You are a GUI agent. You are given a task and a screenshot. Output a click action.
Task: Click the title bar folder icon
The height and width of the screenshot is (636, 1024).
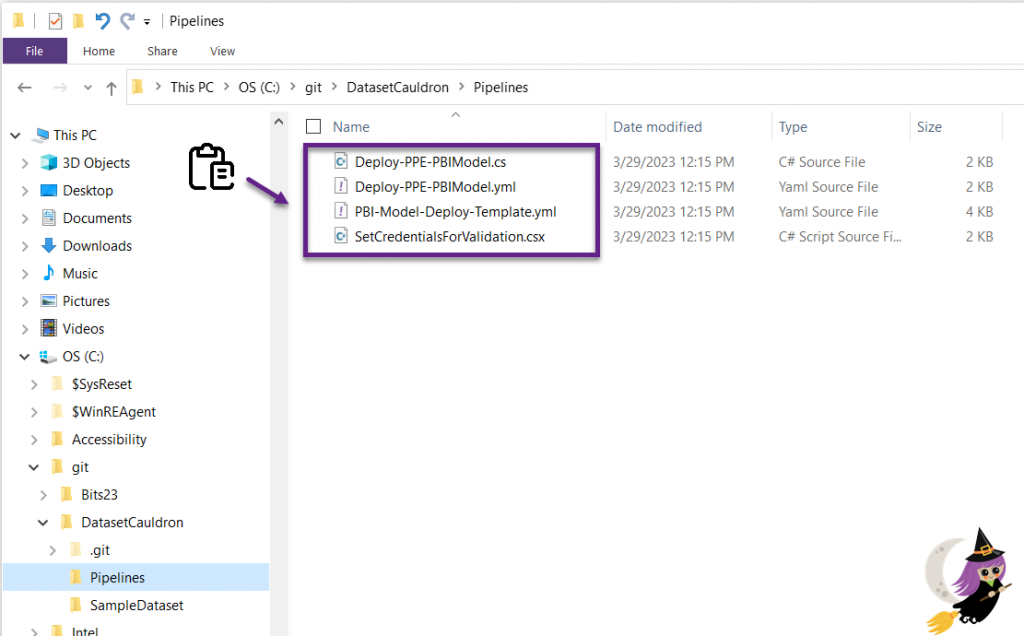point(18,21)
